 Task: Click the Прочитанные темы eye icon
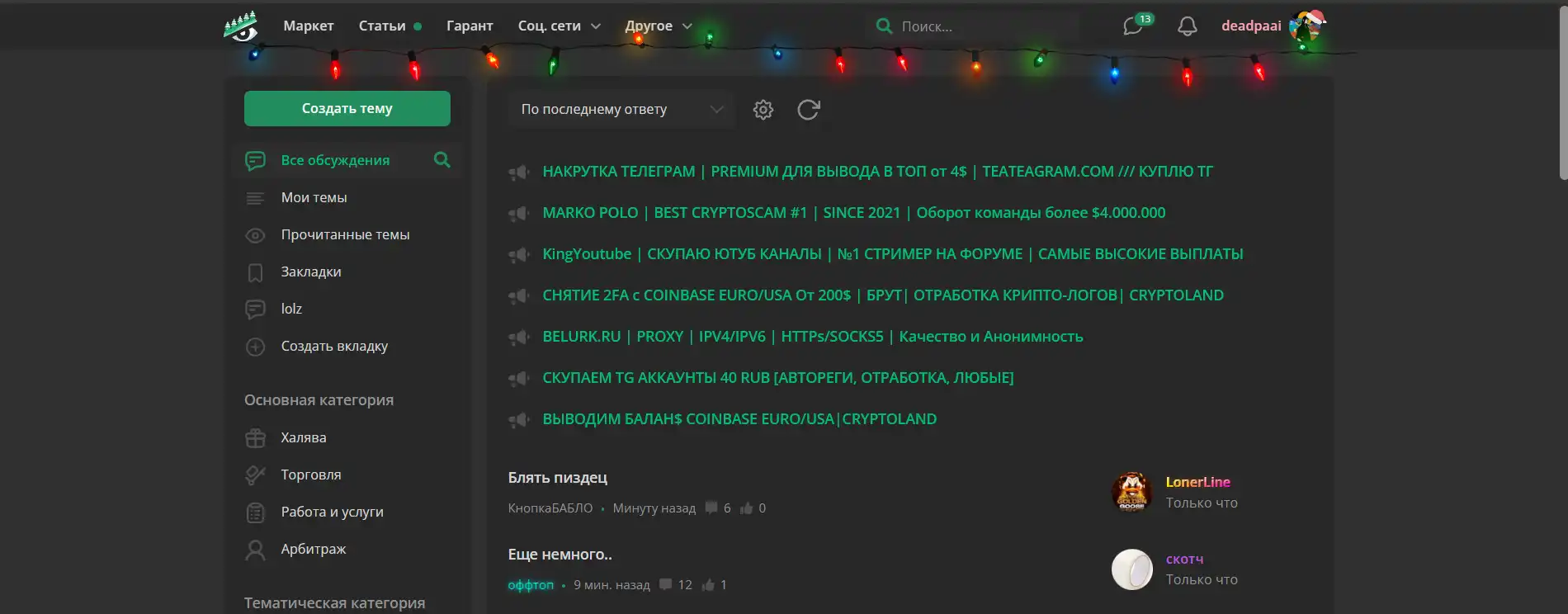256,235
